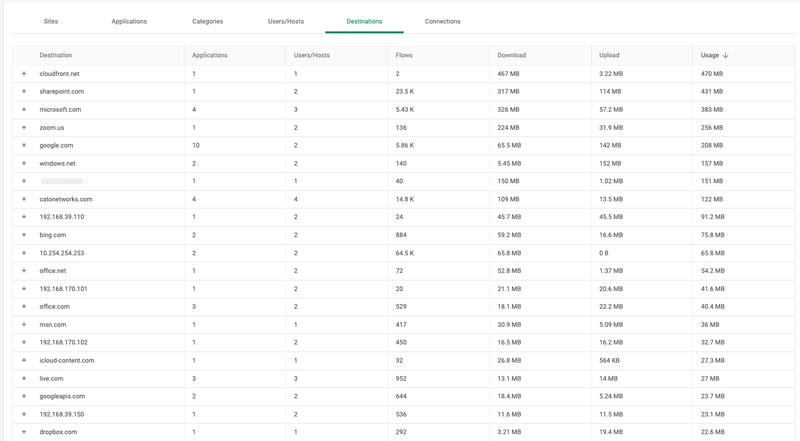Sort by the Users/Hosts column header
Screen dimensions: 800x441
tap(312, 55)
